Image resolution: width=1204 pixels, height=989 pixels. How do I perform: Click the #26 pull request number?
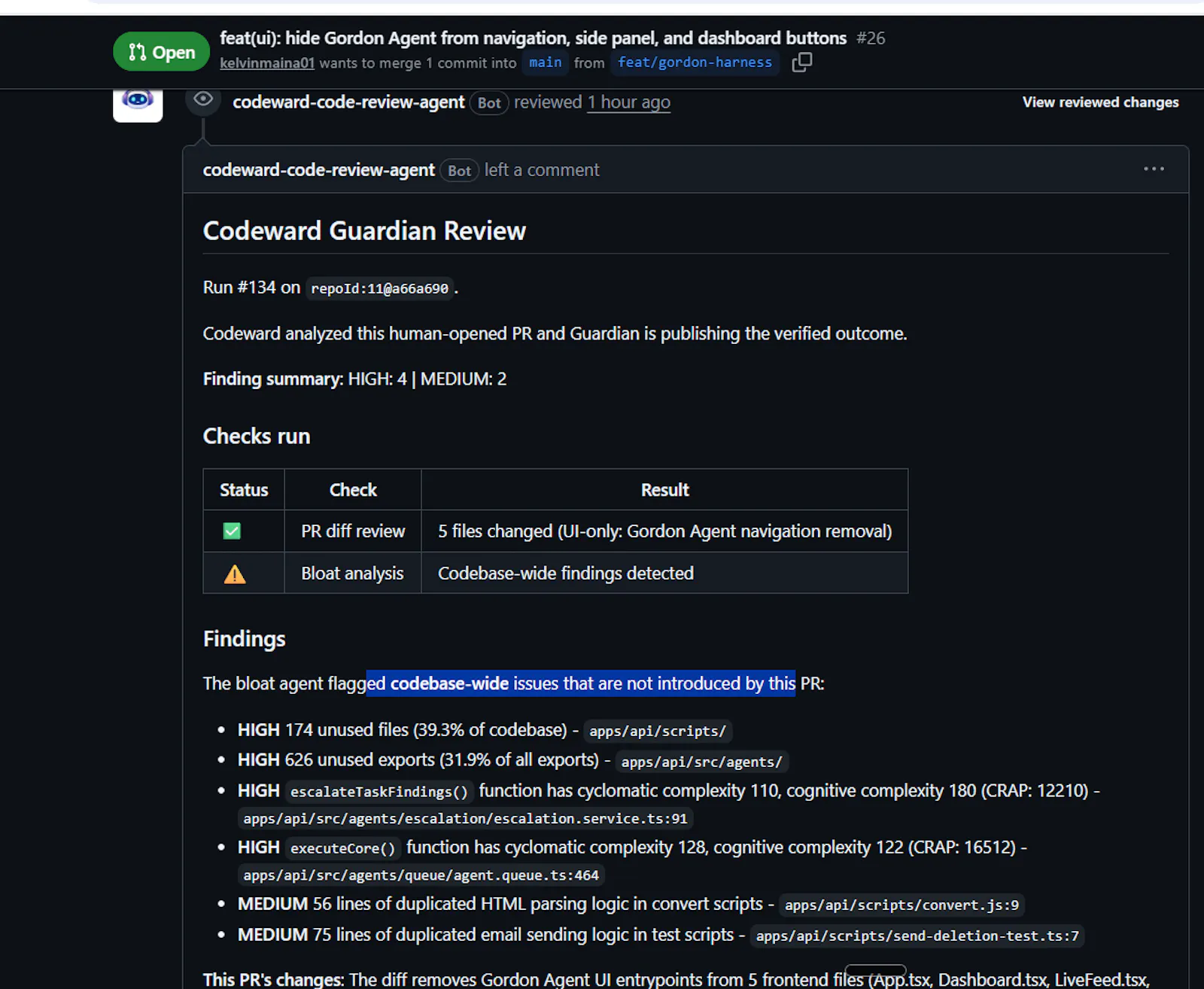coord(871,38)
